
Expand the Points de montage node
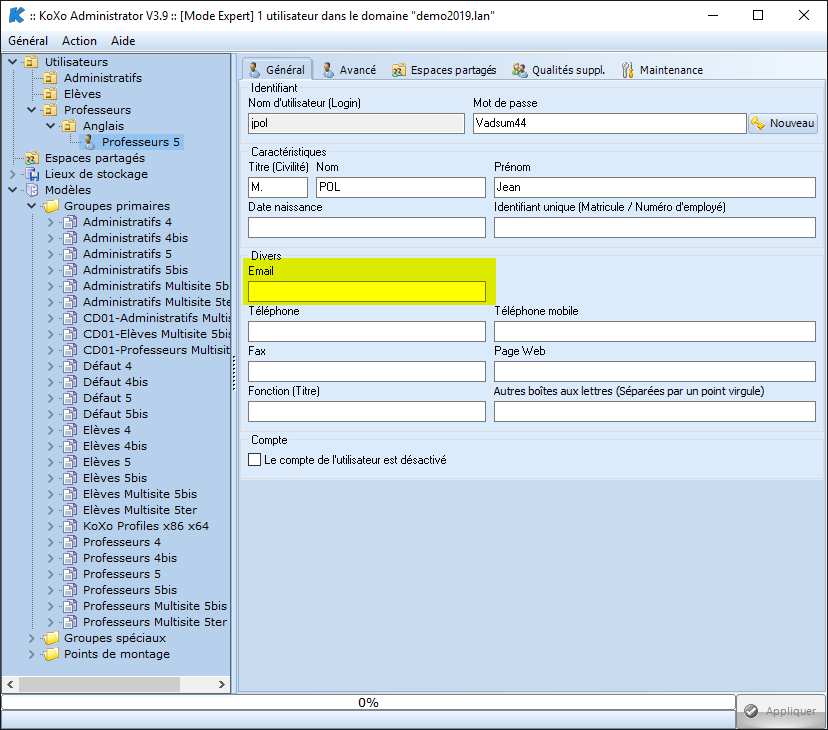[x=32, y=654]
